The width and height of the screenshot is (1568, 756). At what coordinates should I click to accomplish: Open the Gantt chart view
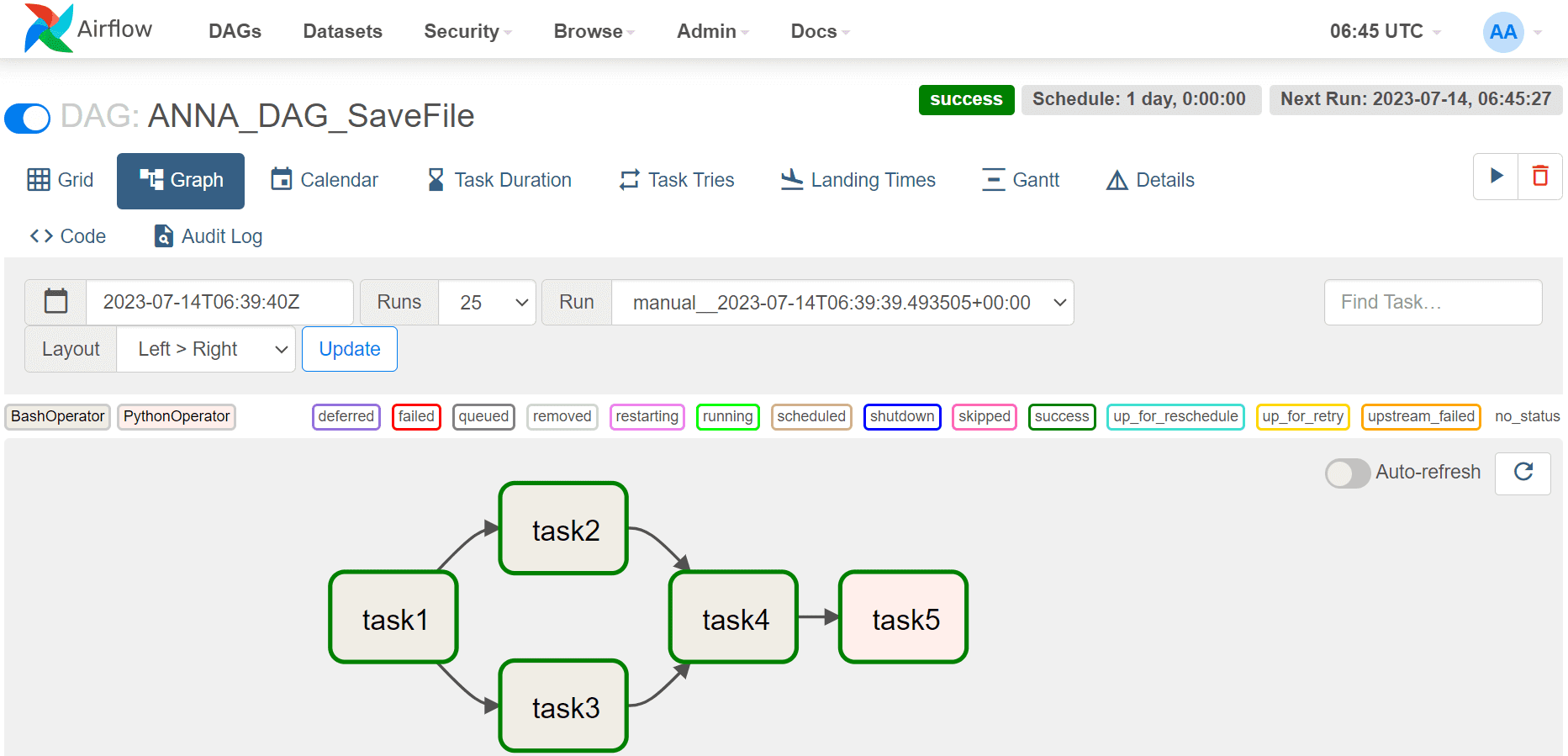point(1021,180)
